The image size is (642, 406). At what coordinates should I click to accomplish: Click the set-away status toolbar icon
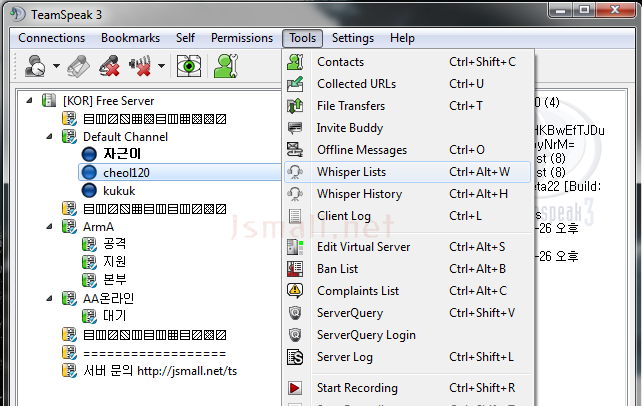coord(36,66)
